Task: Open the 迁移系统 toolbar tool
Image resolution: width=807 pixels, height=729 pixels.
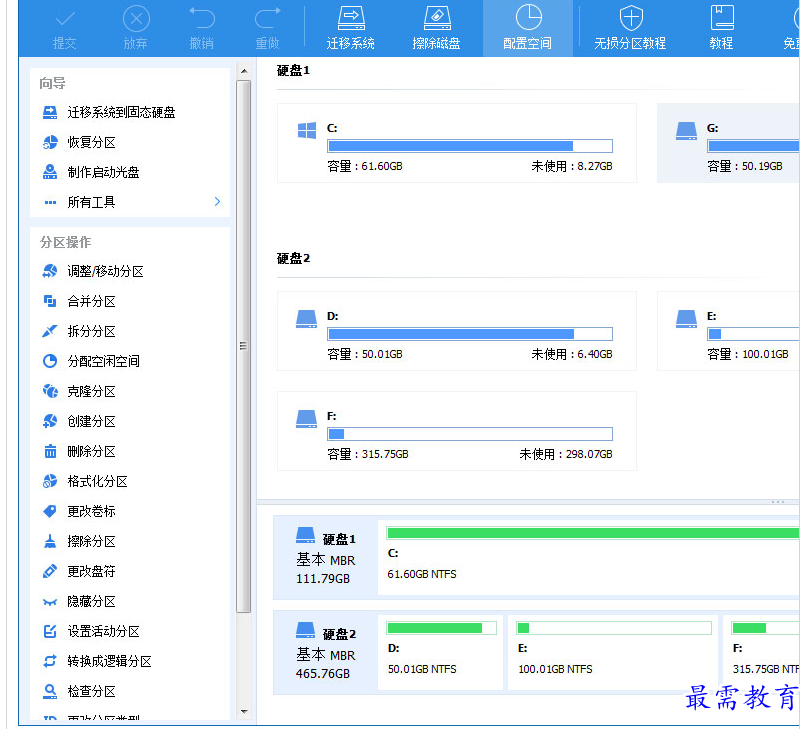Action: (x=350, y=28)
